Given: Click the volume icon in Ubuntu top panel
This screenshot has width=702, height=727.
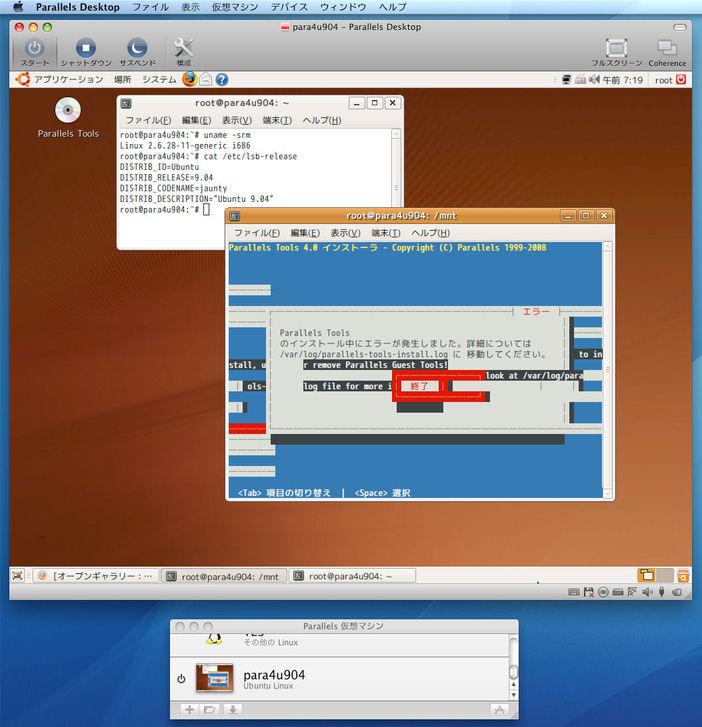Looking at the screenshot, I should coord(594,80).
